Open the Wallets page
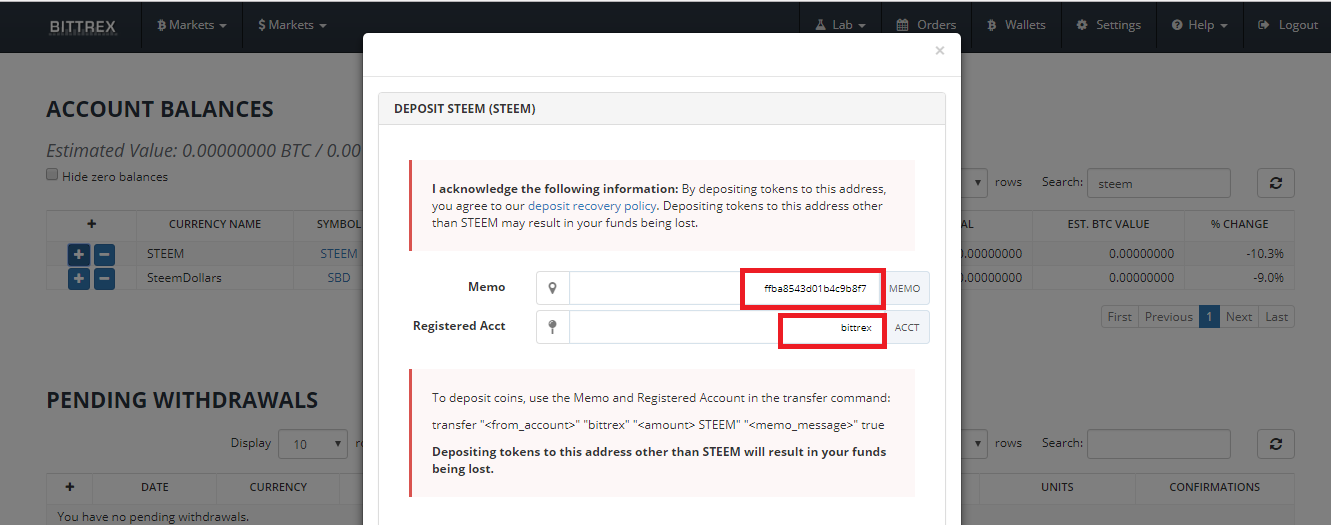Screen dimensions: 1331x525 [x=1016, y=25]
